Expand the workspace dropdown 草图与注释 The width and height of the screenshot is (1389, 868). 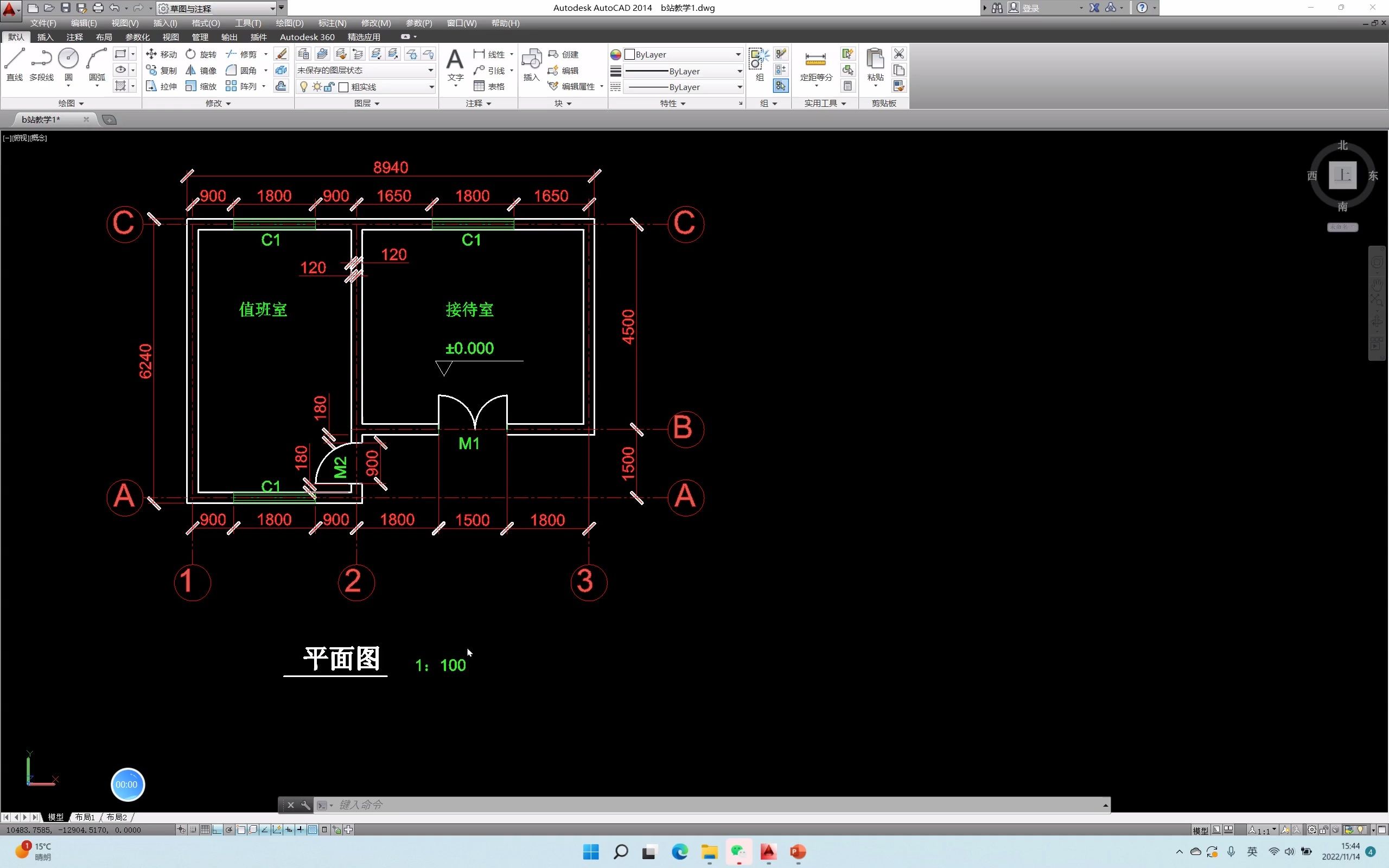(x=272, y=8)
